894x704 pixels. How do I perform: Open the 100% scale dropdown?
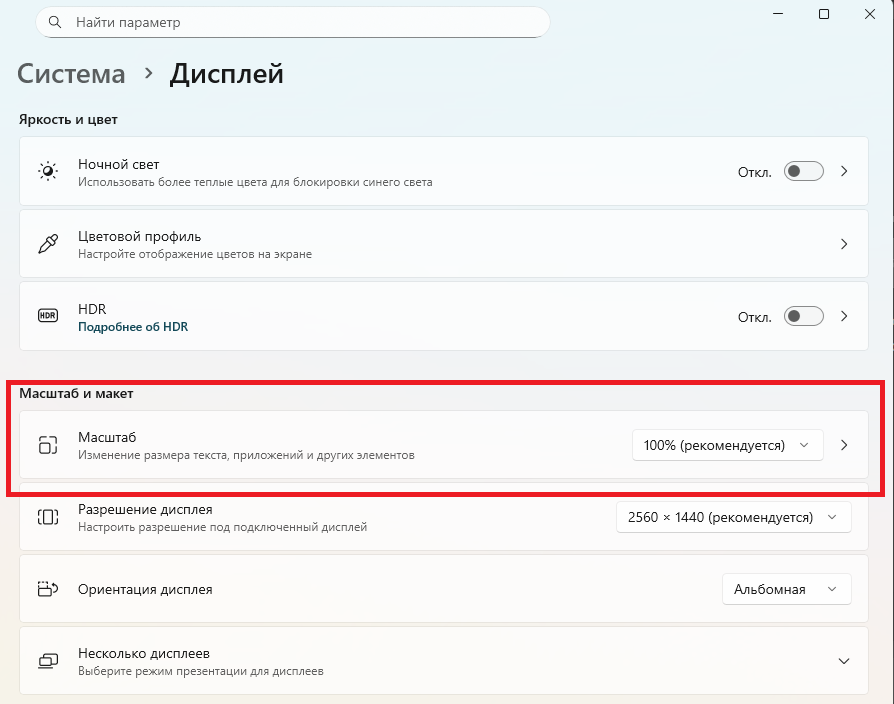coord(727,445)
